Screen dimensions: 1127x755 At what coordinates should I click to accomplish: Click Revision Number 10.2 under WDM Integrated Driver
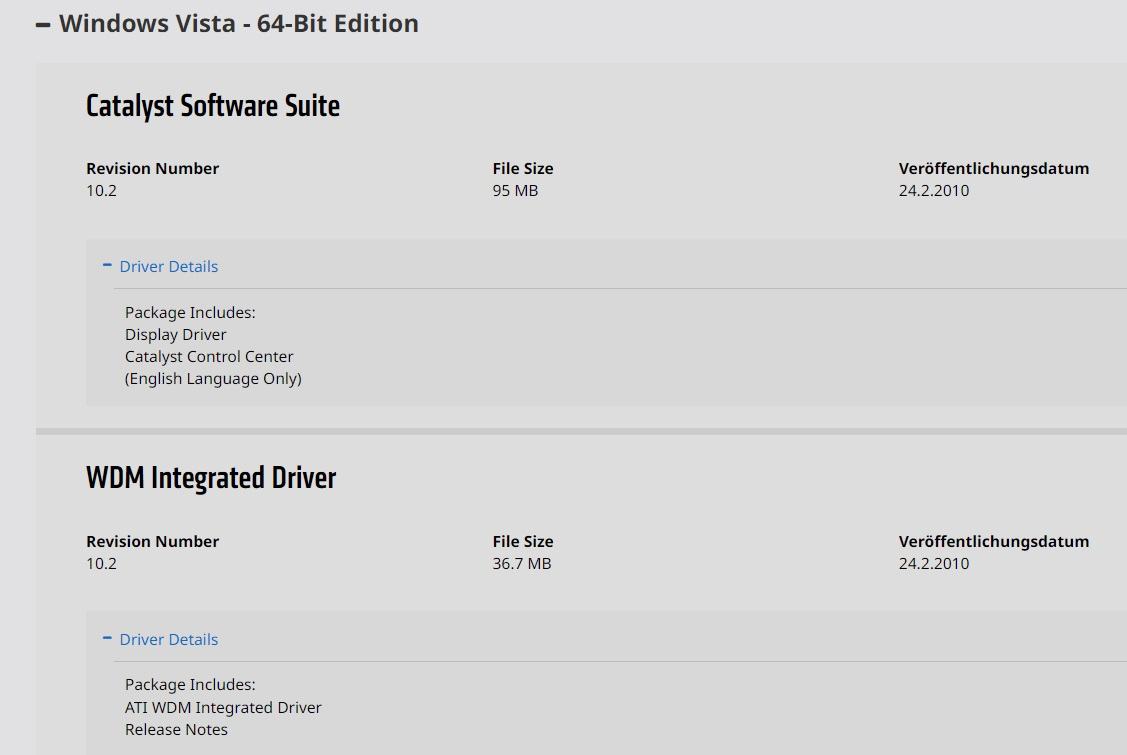click(101, 564)
